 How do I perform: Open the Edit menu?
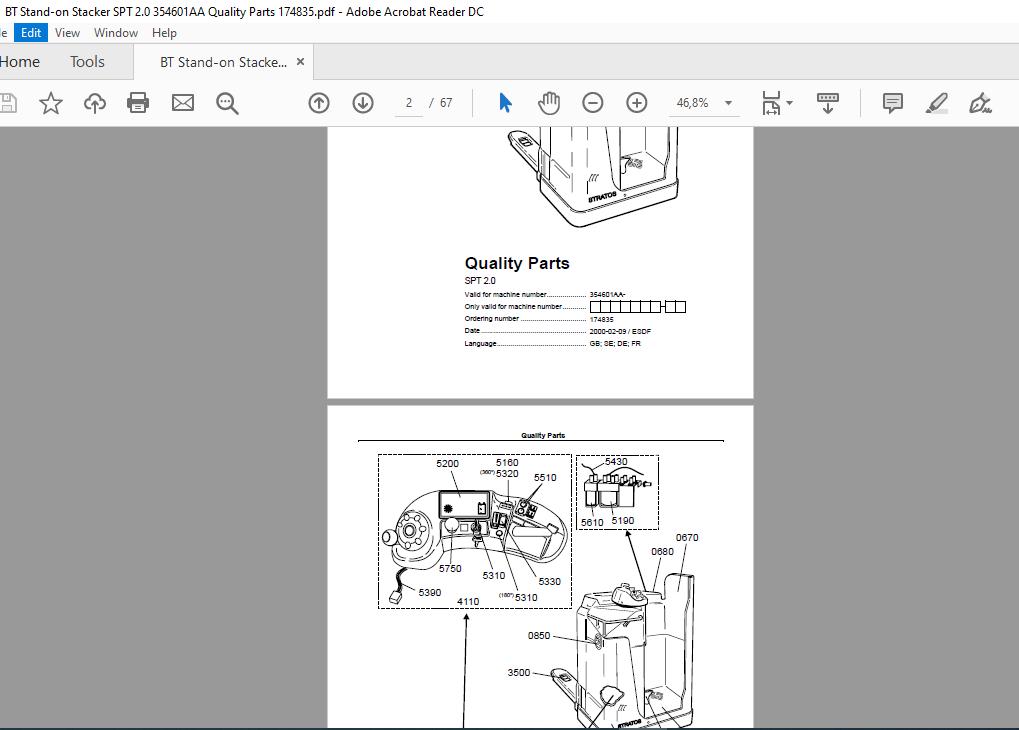pyautogui.click(x=31, y=33)
